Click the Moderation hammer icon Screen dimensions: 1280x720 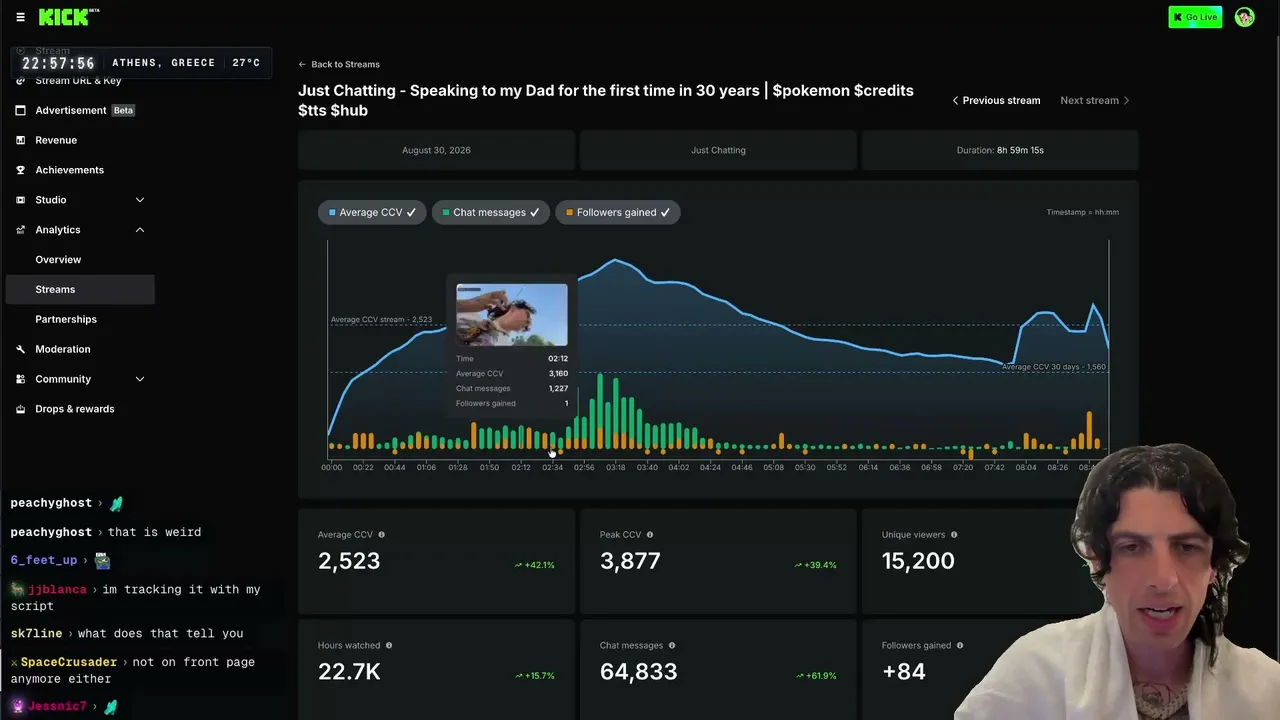click(x=20, y=349)
